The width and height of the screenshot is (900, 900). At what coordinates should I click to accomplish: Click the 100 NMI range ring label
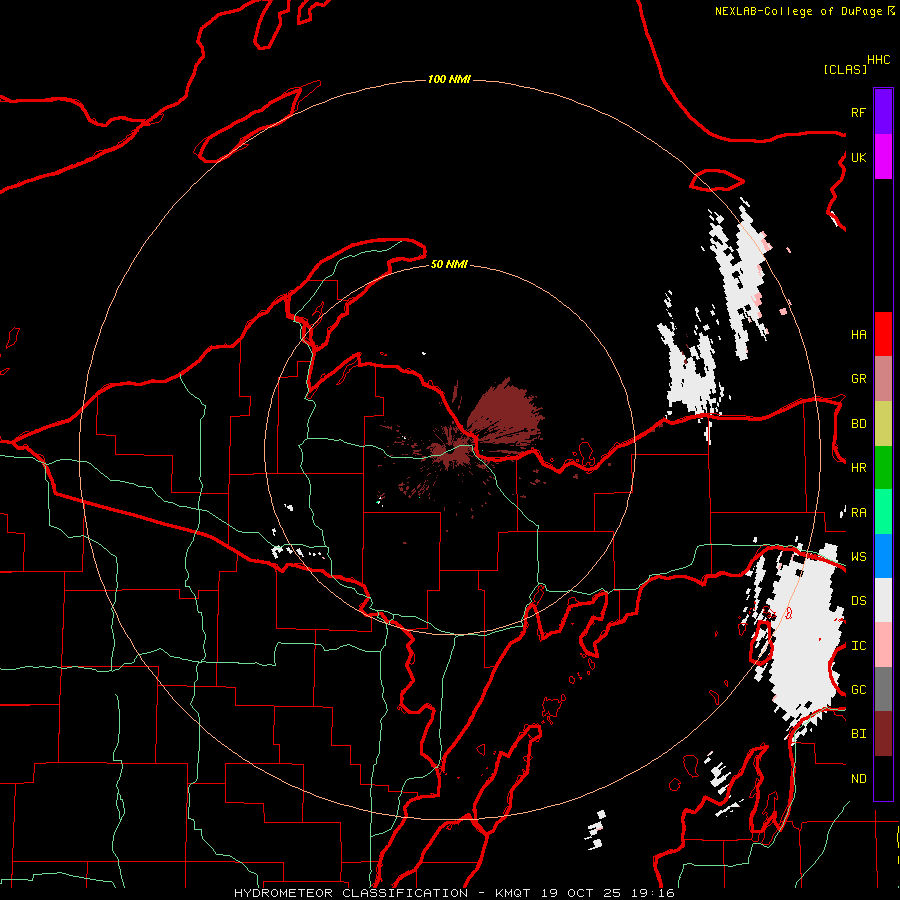pyautogui.click(x=449, y=79)
